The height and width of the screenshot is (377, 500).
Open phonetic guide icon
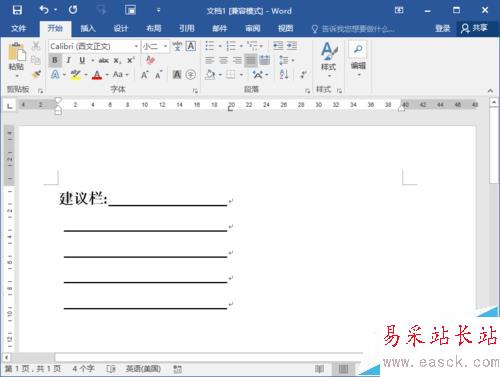[177, 46]
